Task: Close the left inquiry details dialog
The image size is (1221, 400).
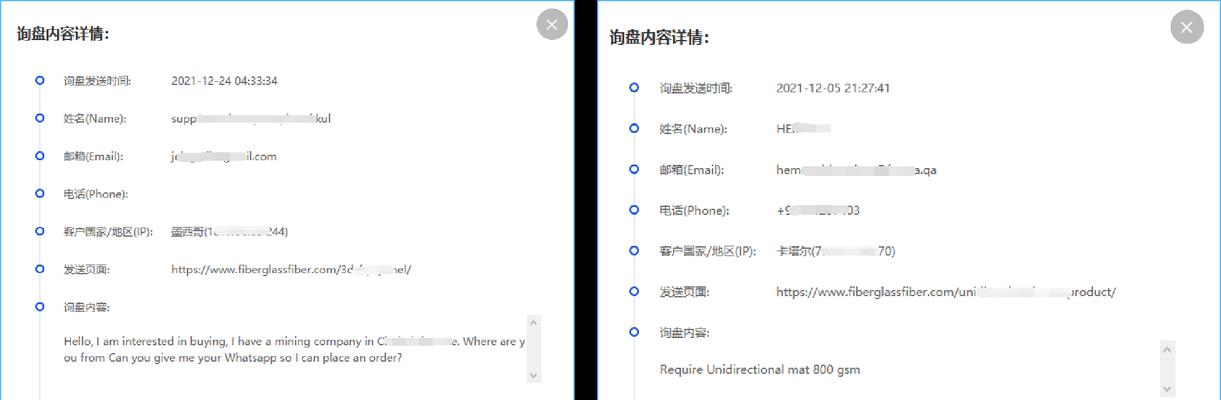Action: click(552, 24)
